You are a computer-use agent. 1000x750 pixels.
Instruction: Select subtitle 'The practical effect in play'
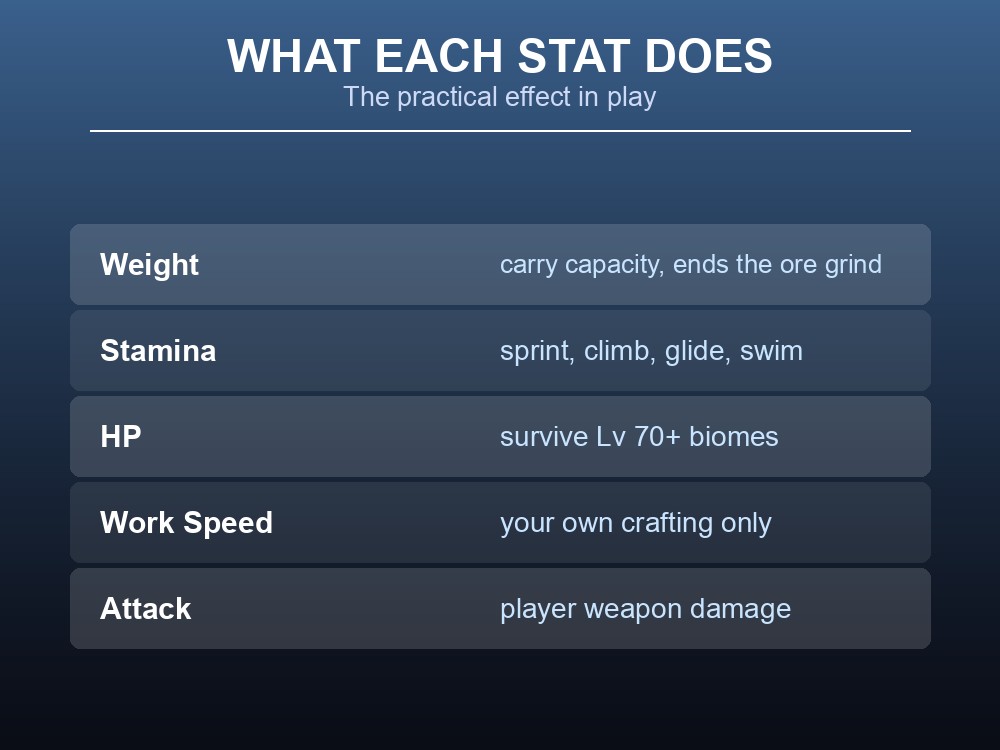click(x=500, y=97)
